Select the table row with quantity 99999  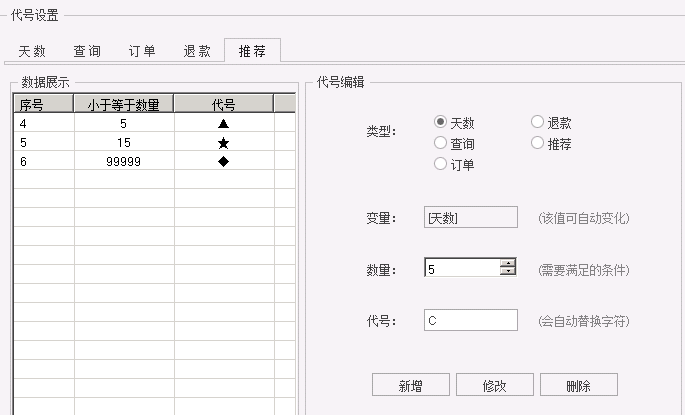point(154,162)
